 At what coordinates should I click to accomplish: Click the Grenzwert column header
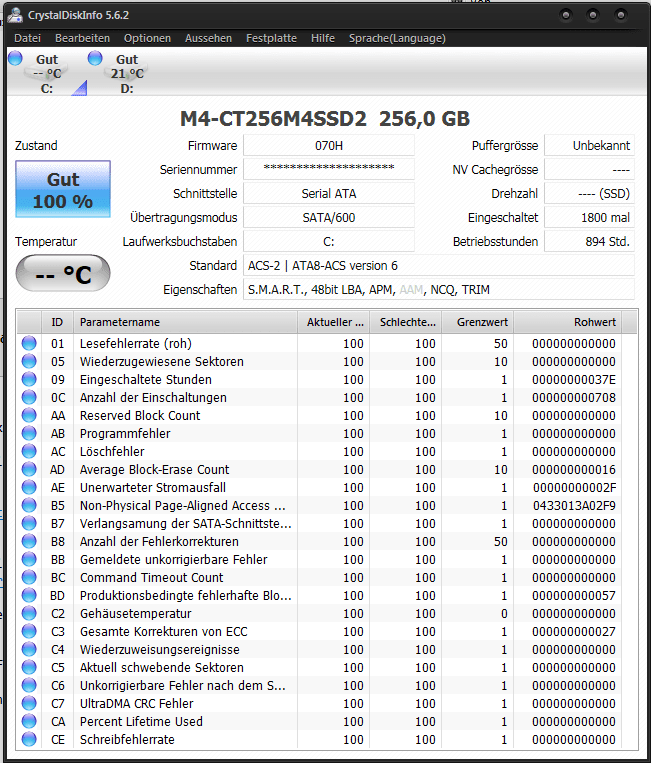[478, 322]
